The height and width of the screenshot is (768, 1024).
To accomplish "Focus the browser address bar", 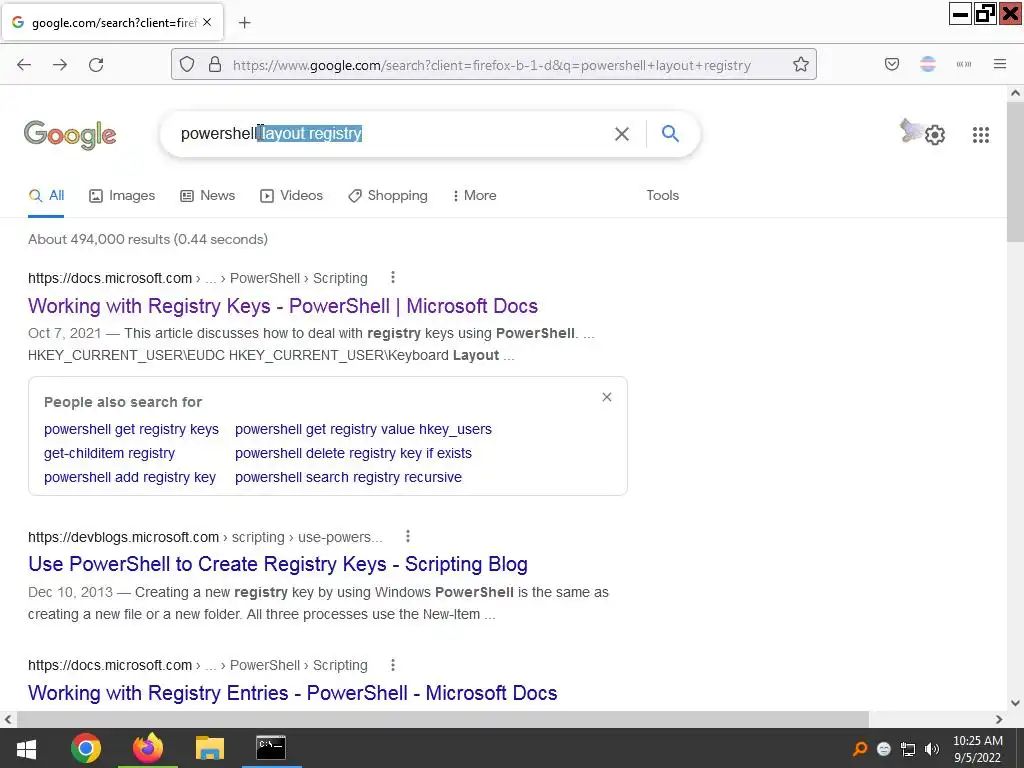I will [496, 65].
